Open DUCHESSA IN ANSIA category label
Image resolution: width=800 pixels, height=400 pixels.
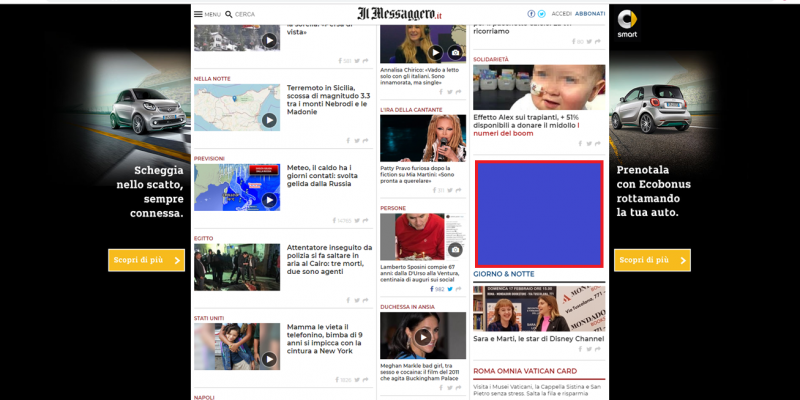407,307
